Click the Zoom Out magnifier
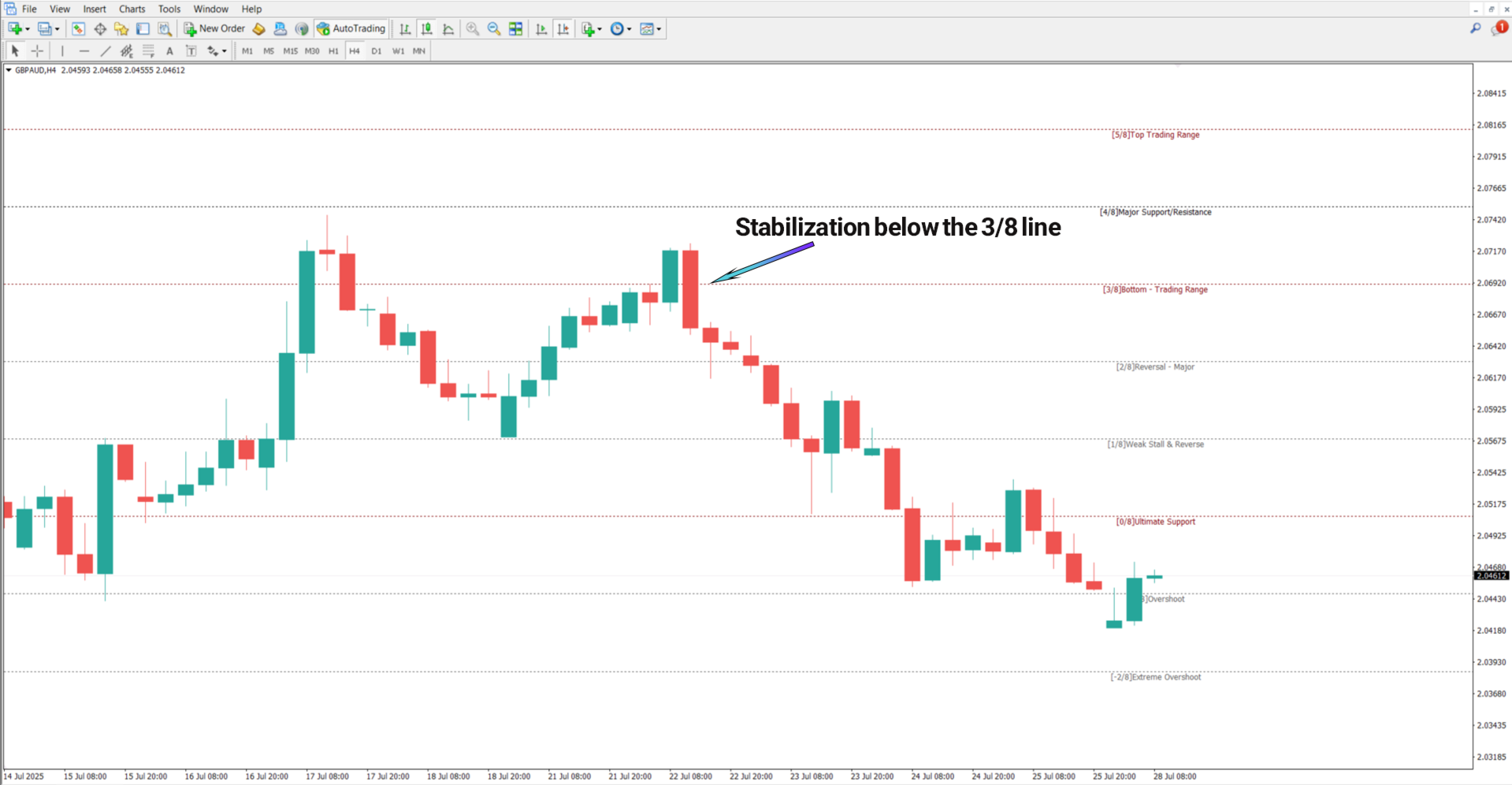Viewport: 1512px width, 785px height. coord(494,28)
